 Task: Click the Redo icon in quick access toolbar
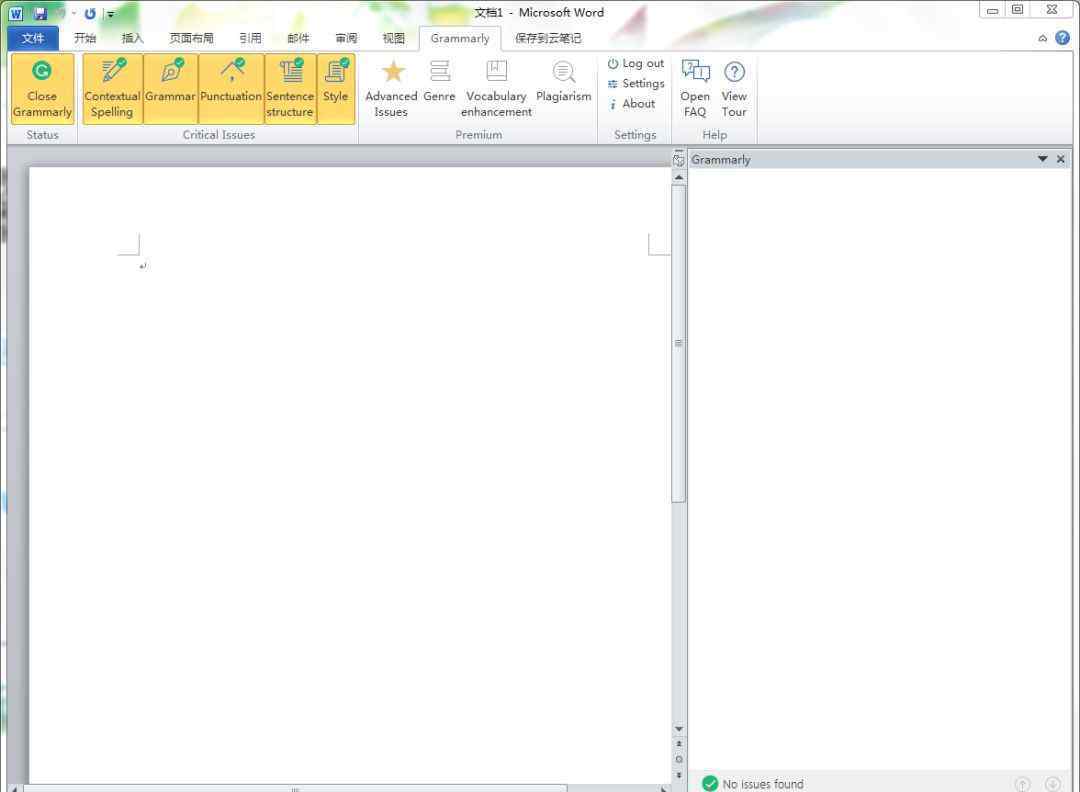coord(90,13)
